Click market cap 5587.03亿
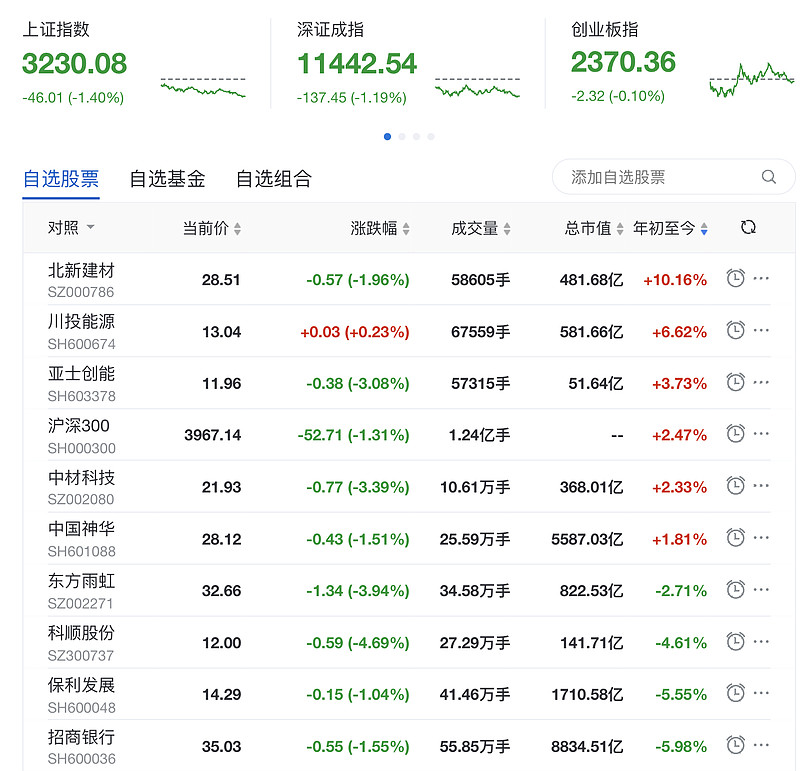The image size is (800, 771). (x=587, y=539)
